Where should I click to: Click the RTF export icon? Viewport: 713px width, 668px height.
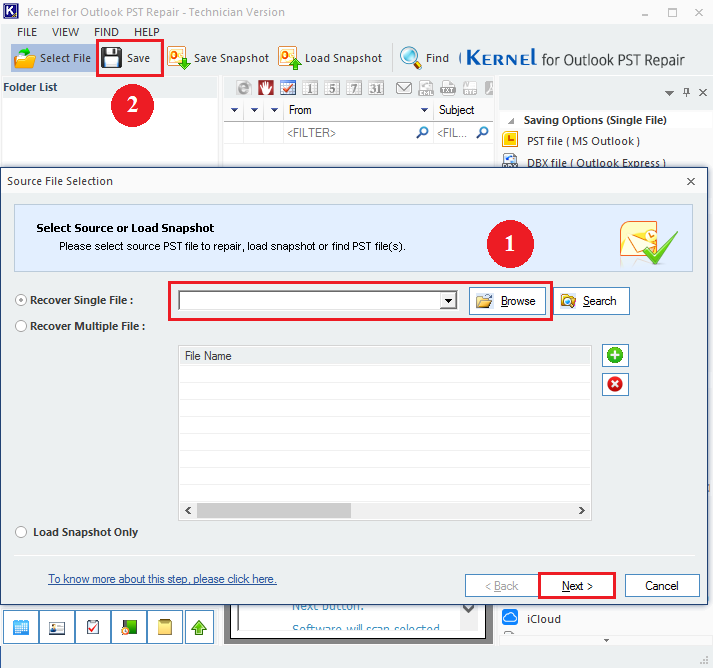(470, 88)
